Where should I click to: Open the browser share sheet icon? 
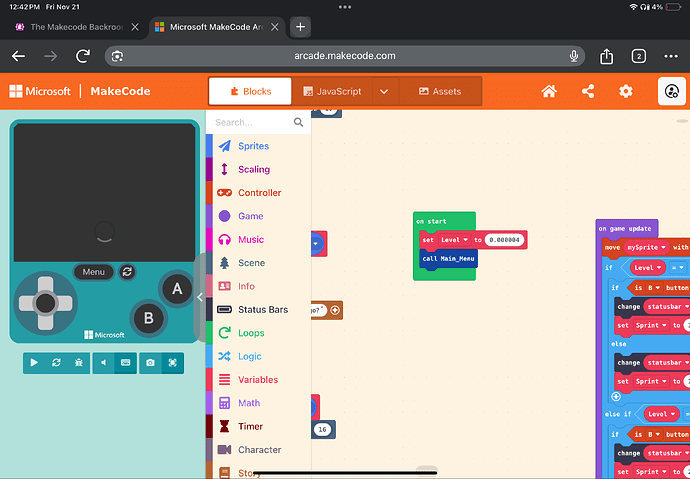point(606,56)
